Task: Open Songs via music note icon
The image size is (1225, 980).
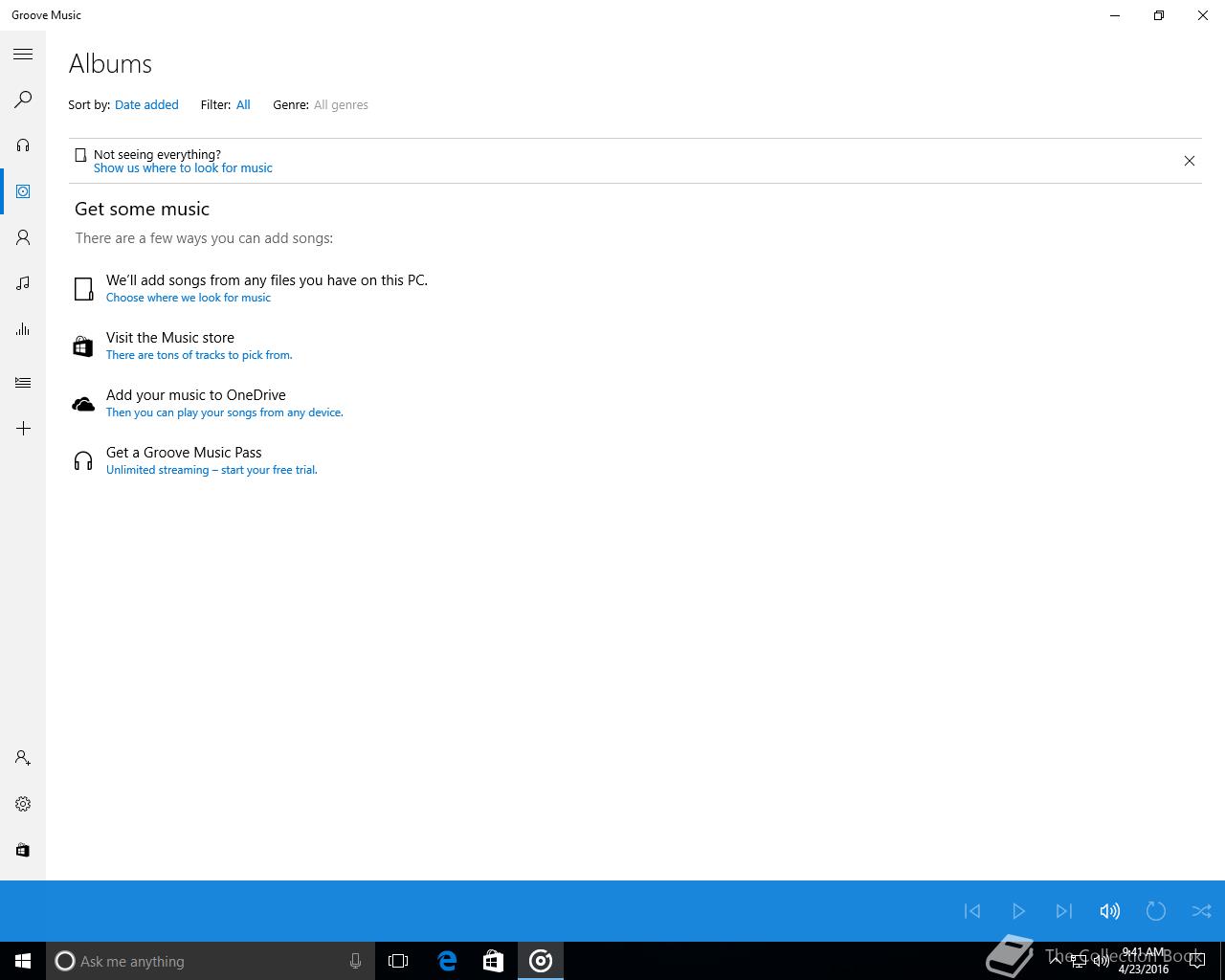Action: click(x=23, y=283)
